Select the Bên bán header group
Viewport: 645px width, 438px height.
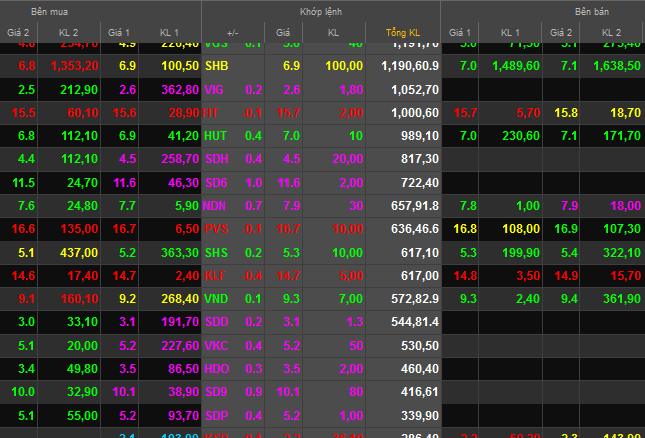pyautogui.click(x=591, y=12)
